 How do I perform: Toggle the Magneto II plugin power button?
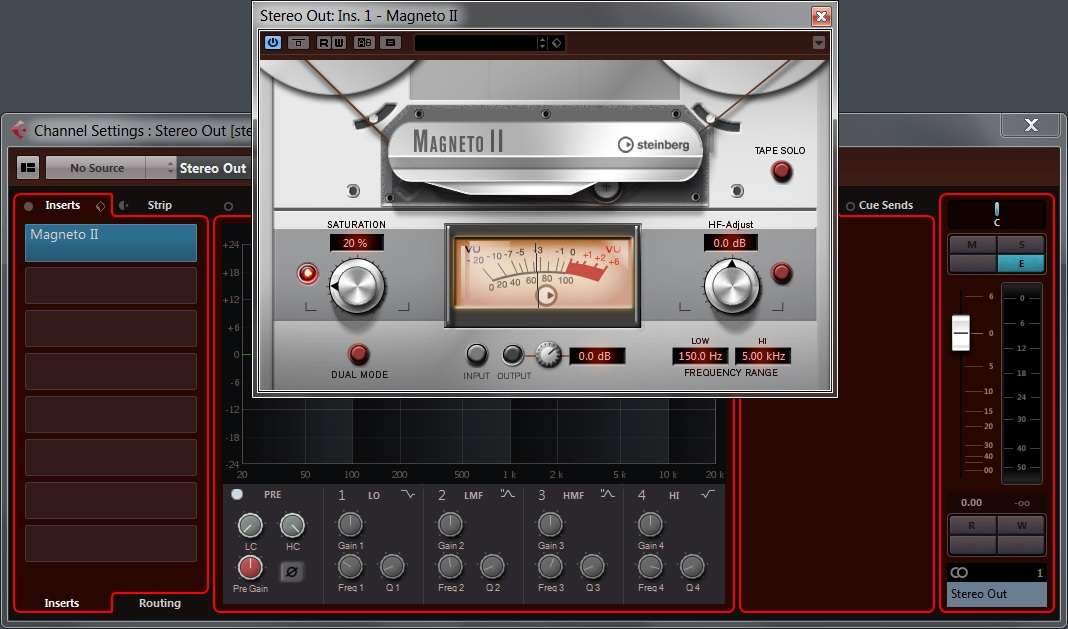pyautogui.click(x=273, y=43)
